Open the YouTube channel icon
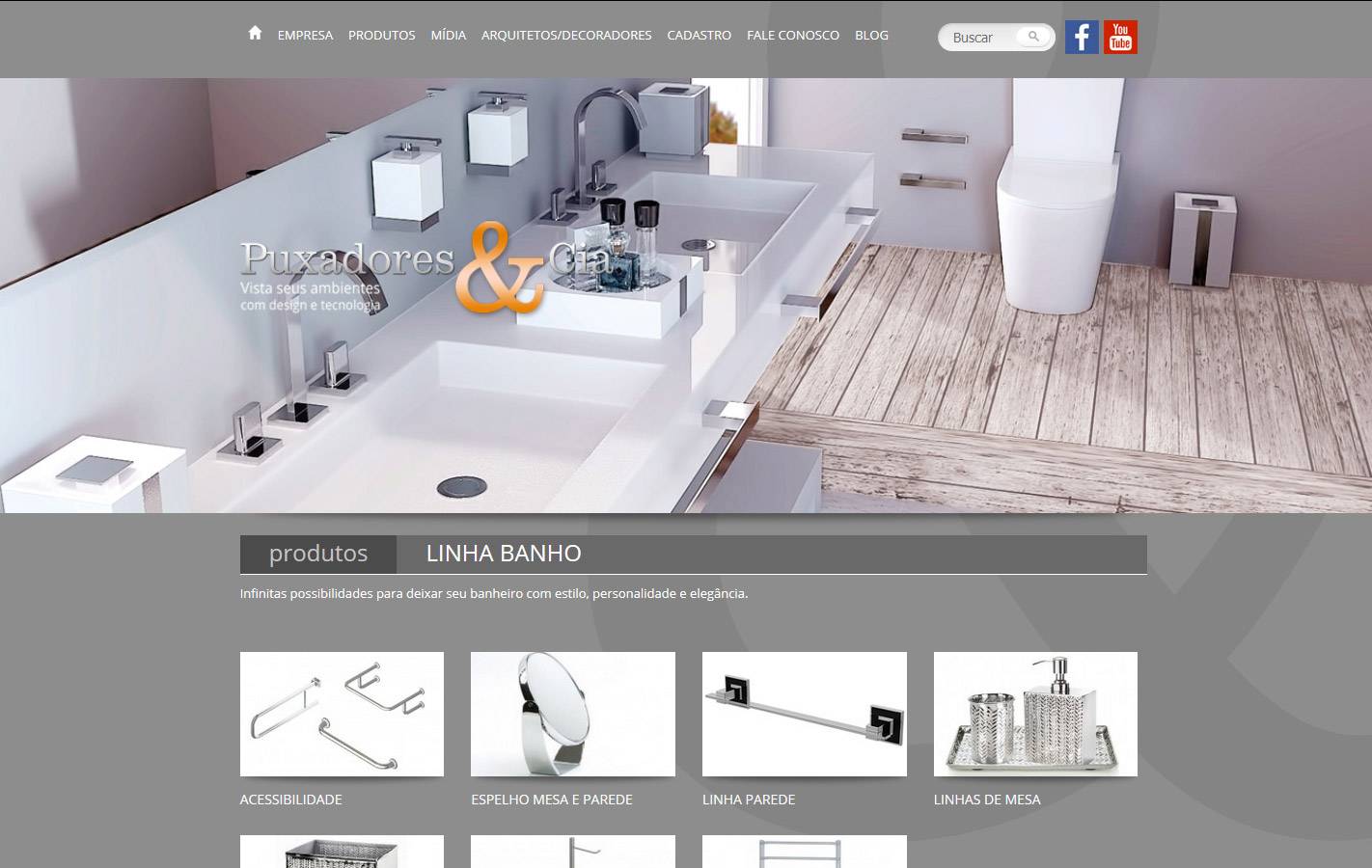Image resolution: width=1372 pixels, height=868 pixels. pyautogui.click(x=1120, y=38)
